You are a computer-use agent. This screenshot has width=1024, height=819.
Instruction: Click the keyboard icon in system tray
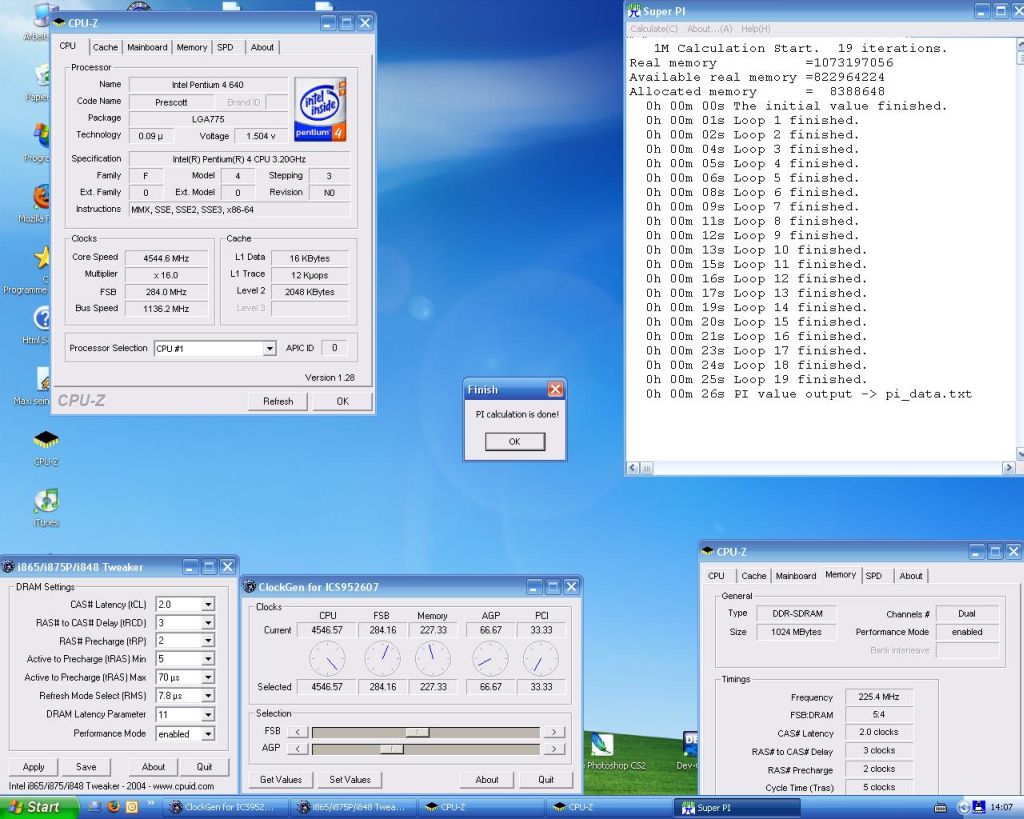[x=940, y=808]
